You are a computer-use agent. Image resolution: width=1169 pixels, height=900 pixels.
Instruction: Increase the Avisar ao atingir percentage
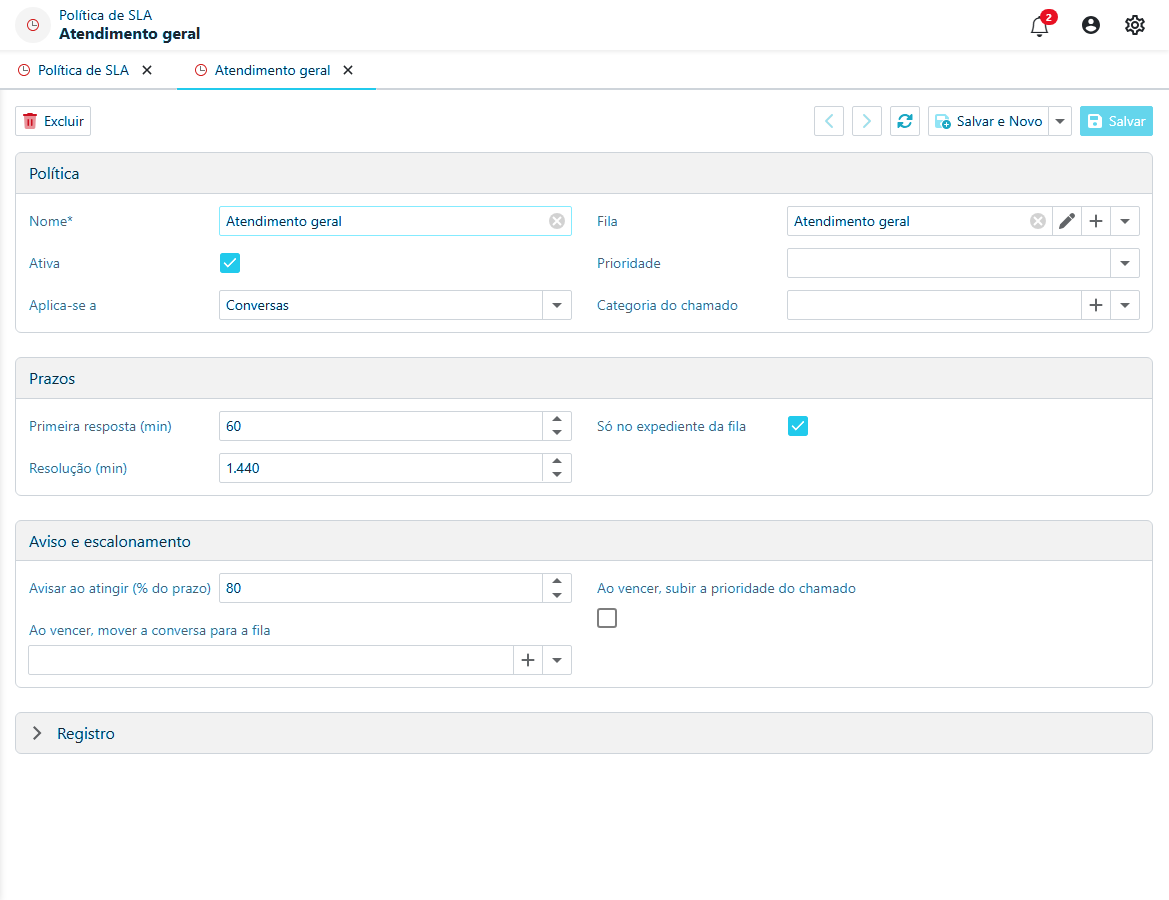click(557, 581)
